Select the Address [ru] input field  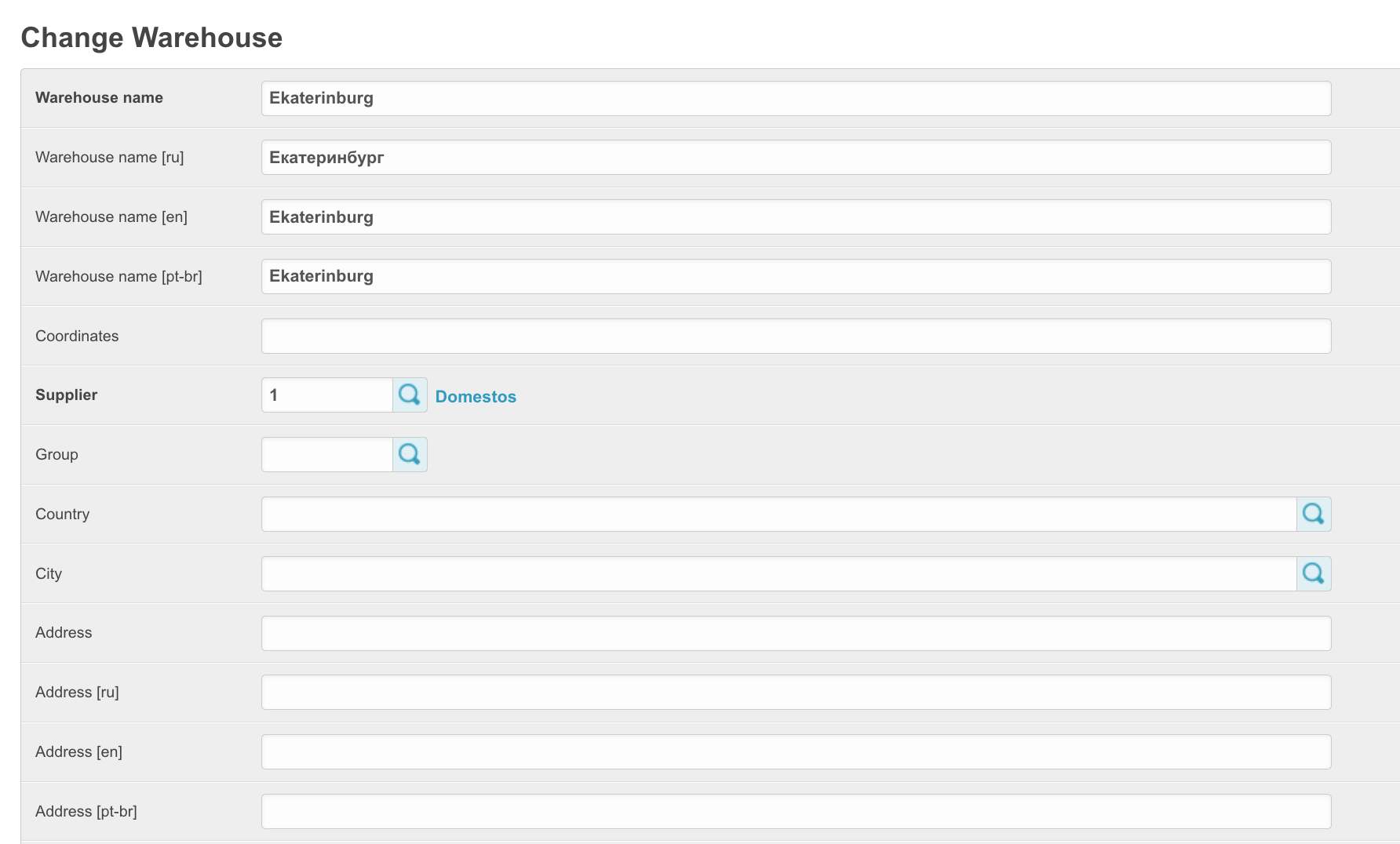(796, 692)
